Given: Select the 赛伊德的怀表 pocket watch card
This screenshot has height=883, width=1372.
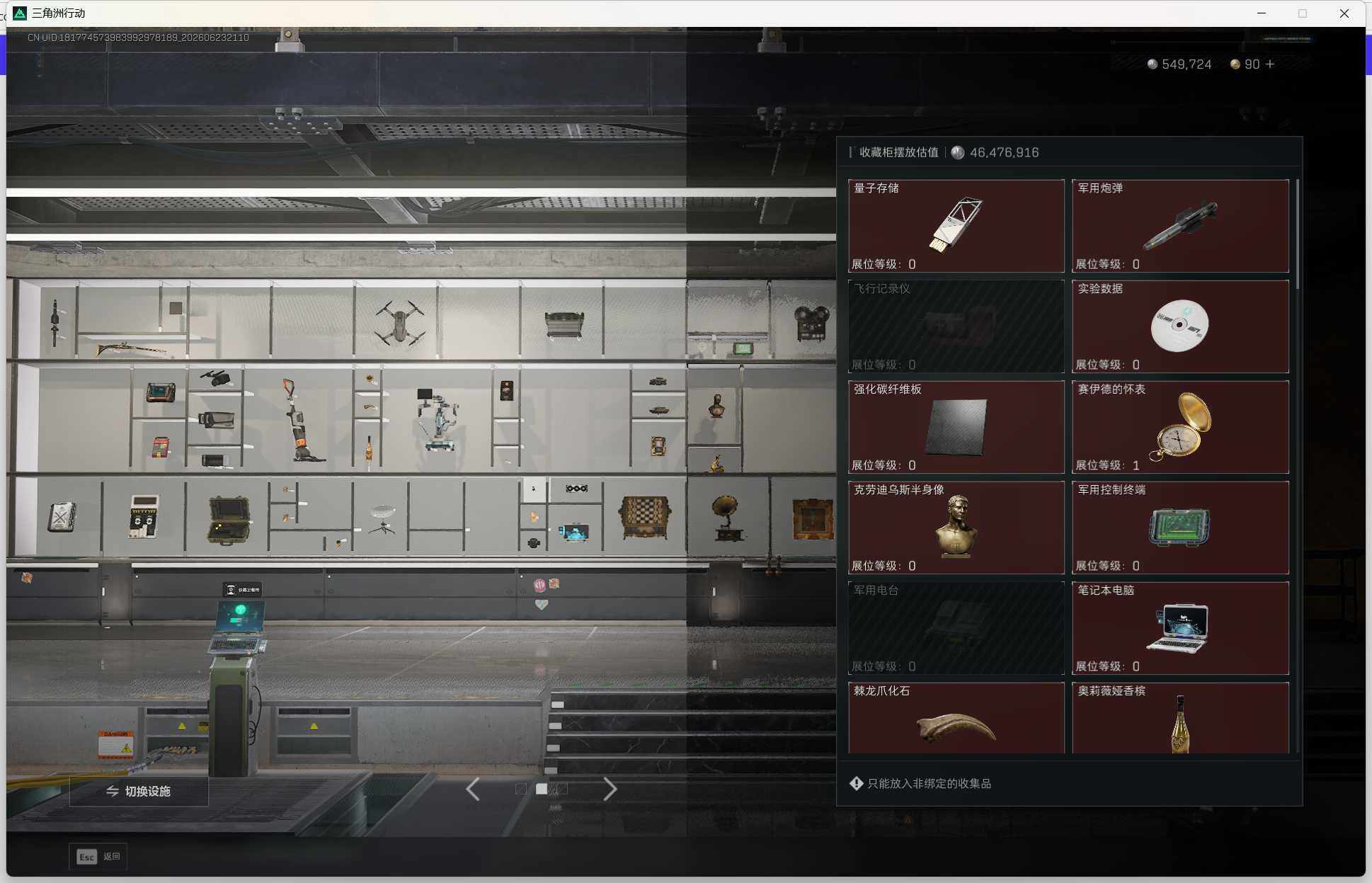Looking at the screenshot, I should point(1180,427).
